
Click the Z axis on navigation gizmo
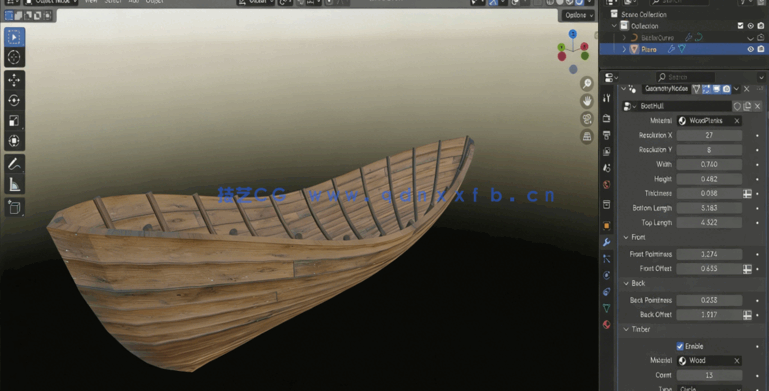click(573, 33)
